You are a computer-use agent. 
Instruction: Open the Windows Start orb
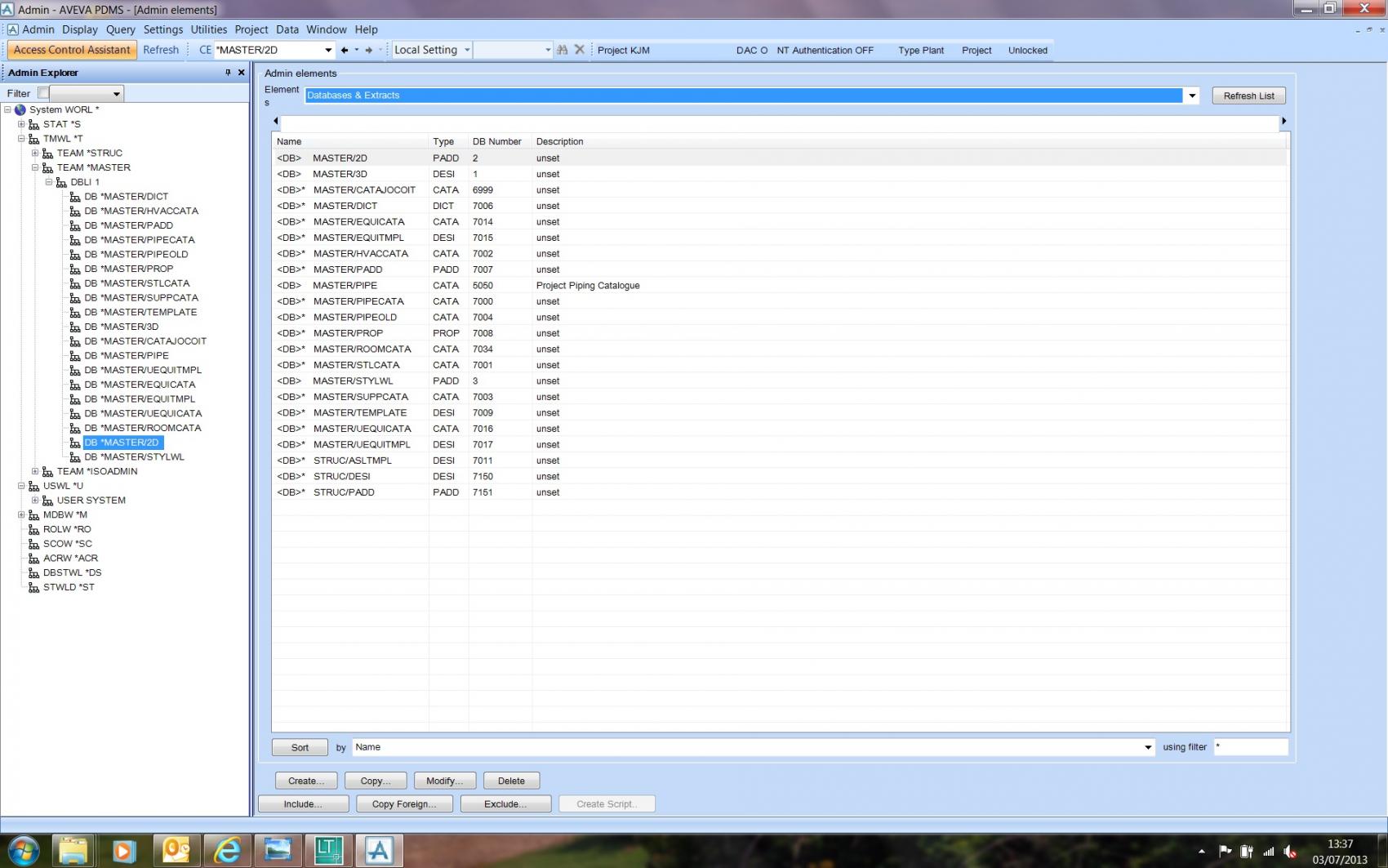coord(23,851)
